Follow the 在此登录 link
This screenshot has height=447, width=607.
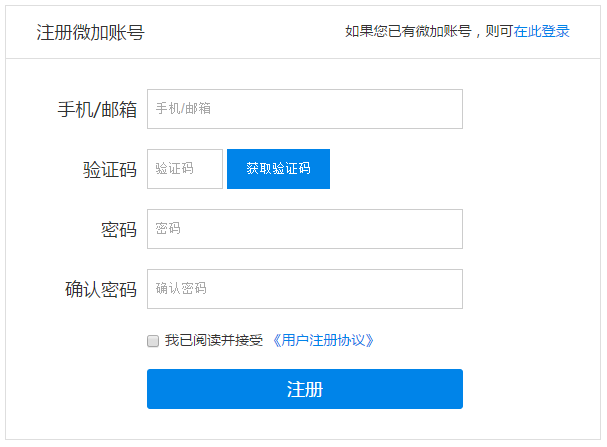coord(541,31)
